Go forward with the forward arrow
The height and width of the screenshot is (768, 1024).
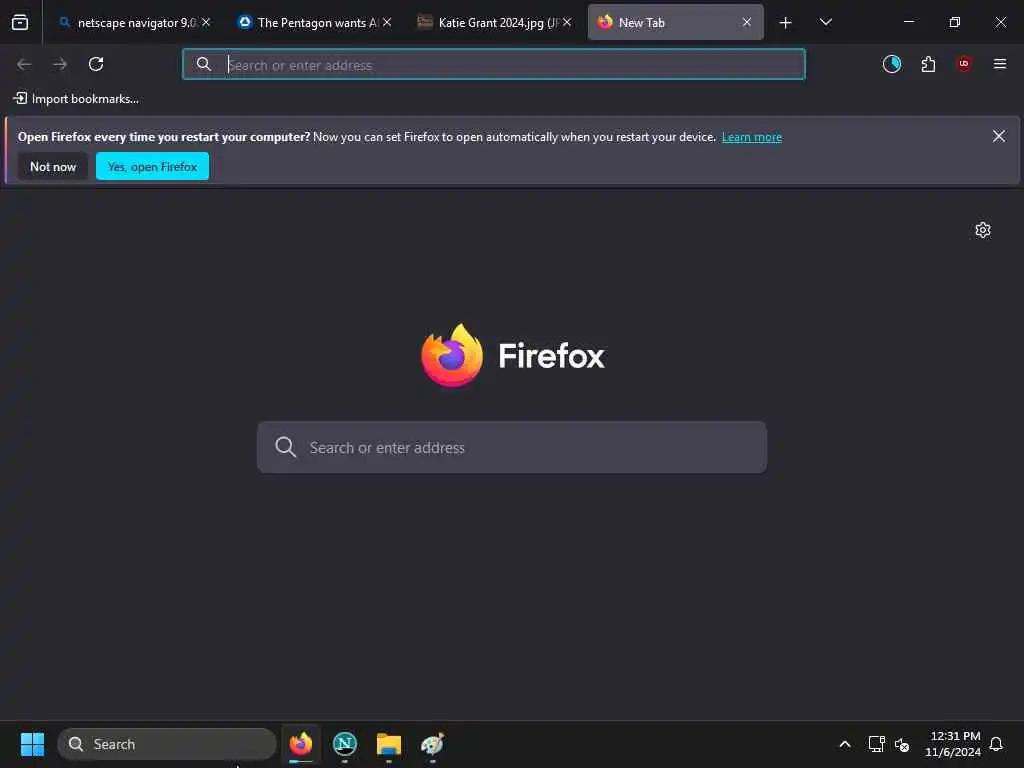pos(60,64)
